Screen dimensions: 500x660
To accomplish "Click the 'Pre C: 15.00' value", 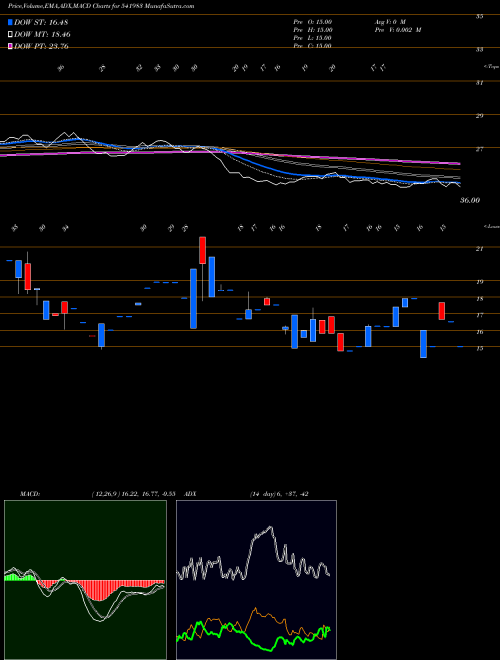I will pyautogui.click(x=313, y=46).
